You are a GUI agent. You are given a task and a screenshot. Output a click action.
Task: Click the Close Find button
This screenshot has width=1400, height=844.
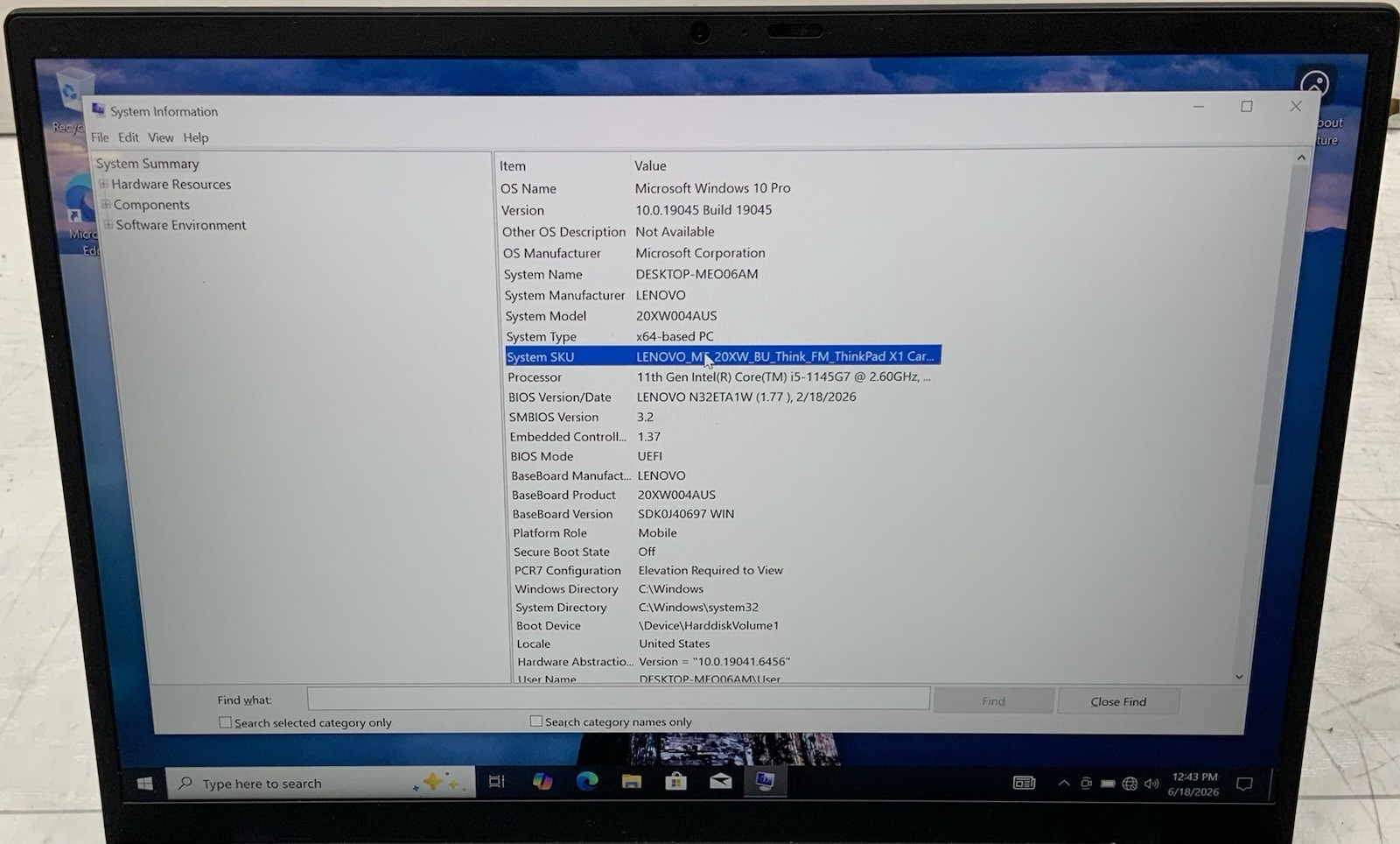[x=1118, y=701]
